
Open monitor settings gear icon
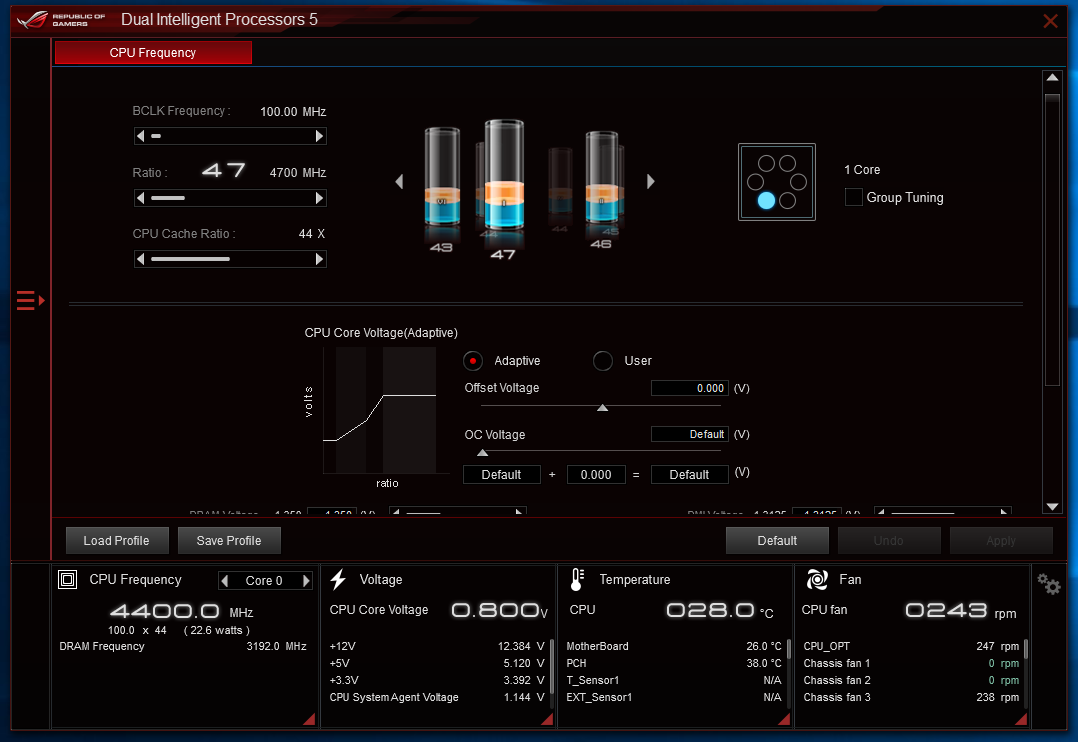point(1049,584)
